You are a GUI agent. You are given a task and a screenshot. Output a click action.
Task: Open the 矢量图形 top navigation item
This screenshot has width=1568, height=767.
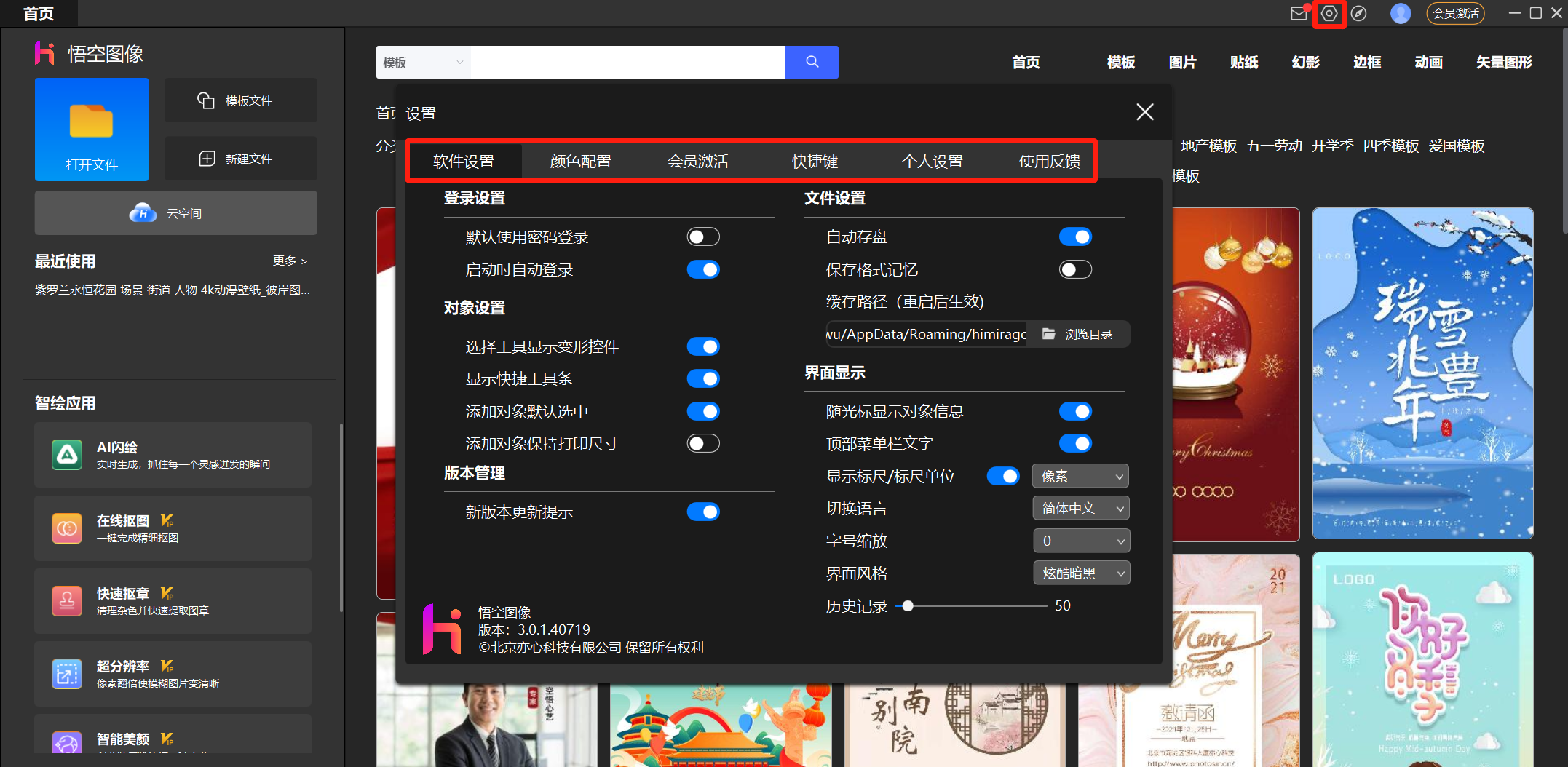[x=1504, y=63]
